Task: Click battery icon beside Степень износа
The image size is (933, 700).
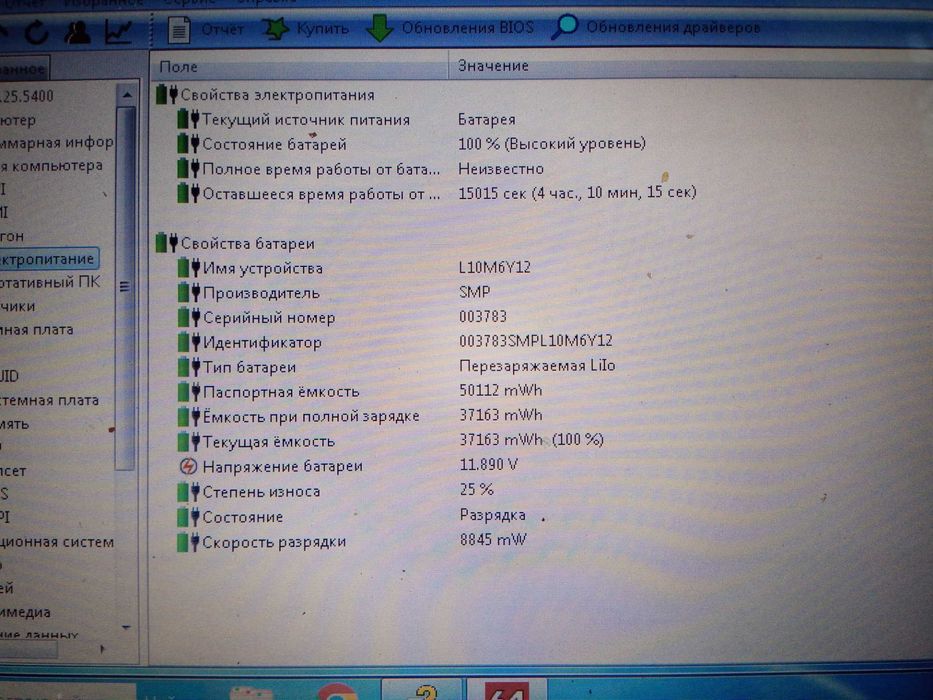Action: point(189,492)
